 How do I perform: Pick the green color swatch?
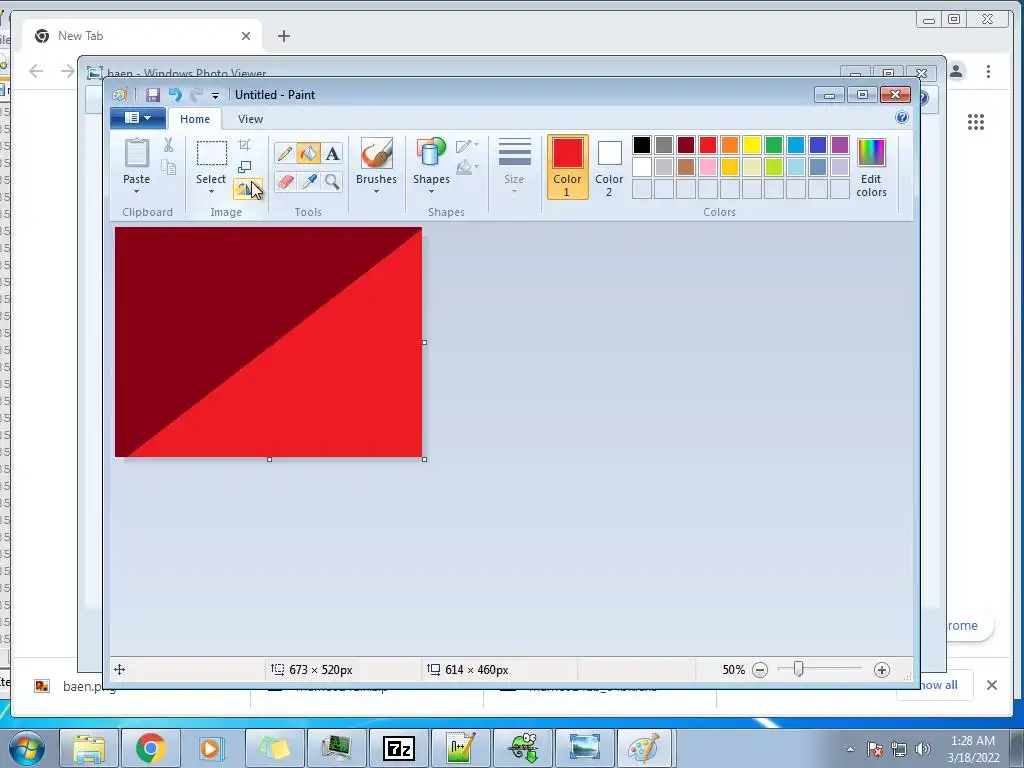tap(774, 145)
